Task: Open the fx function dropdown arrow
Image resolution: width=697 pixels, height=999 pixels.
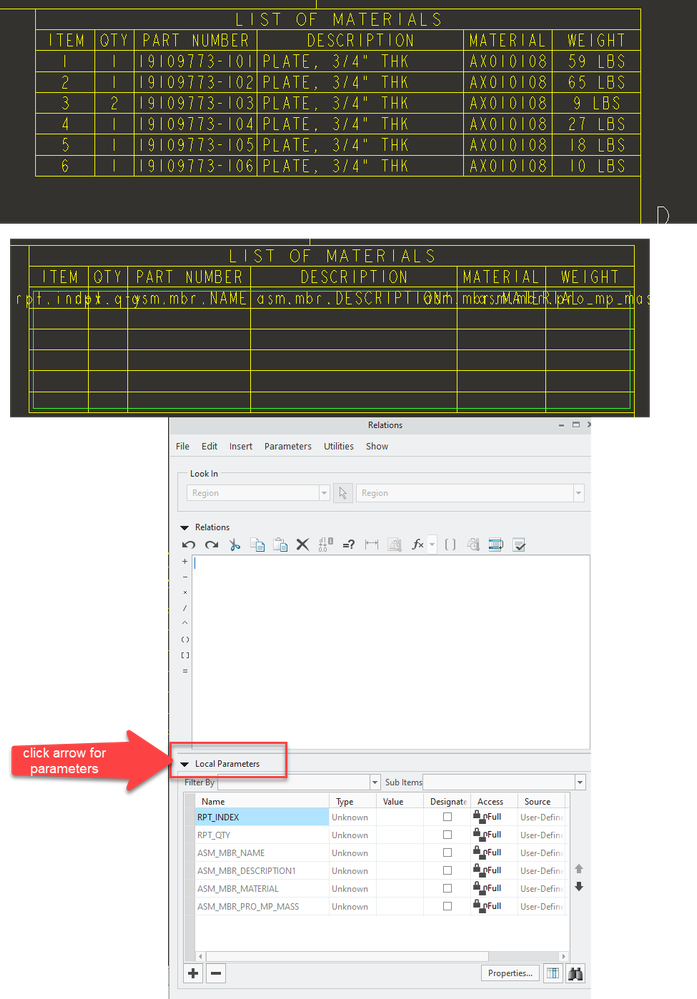Action: (433, 545)
